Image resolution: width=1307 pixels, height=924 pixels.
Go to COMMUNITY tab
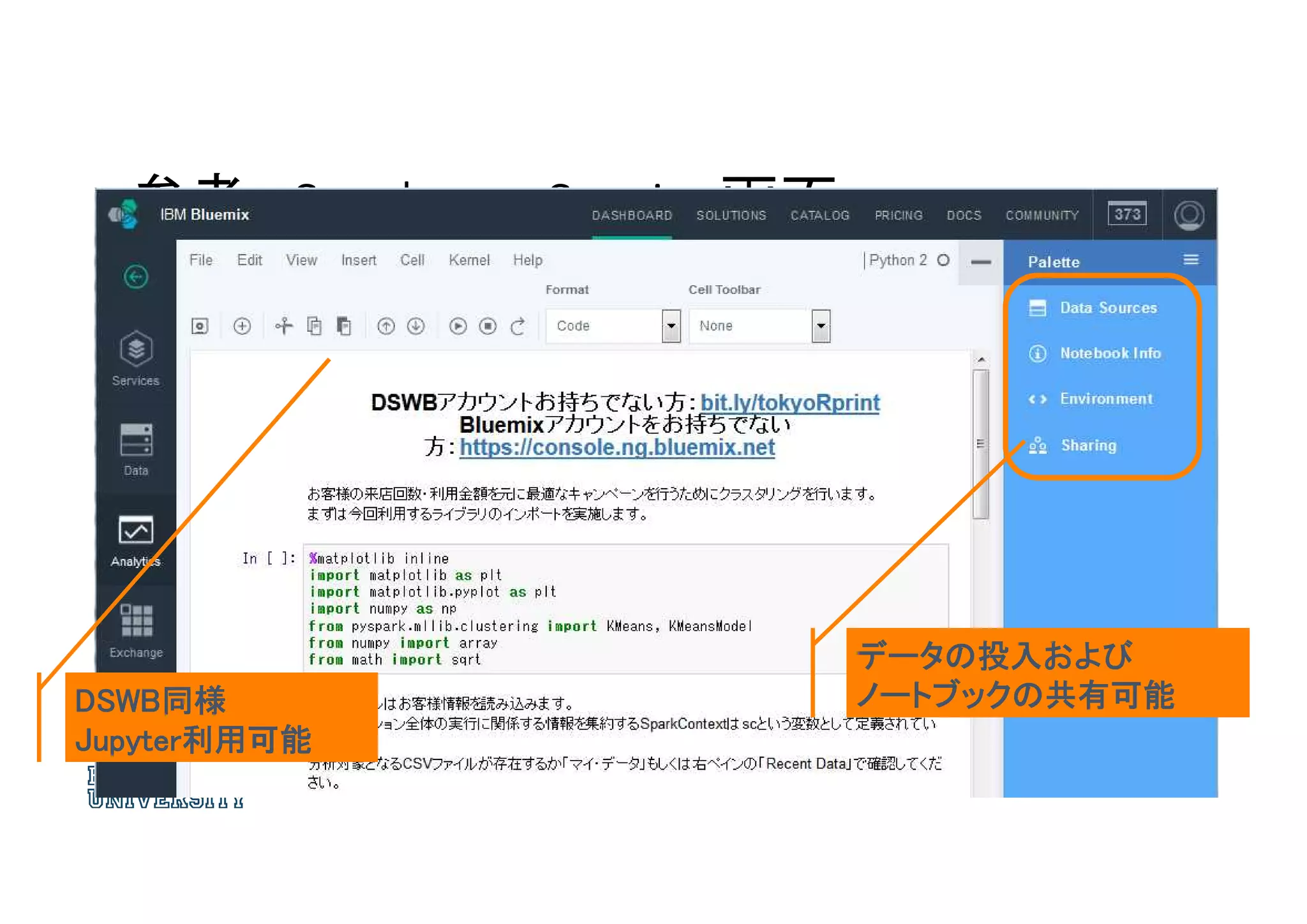1042,216
